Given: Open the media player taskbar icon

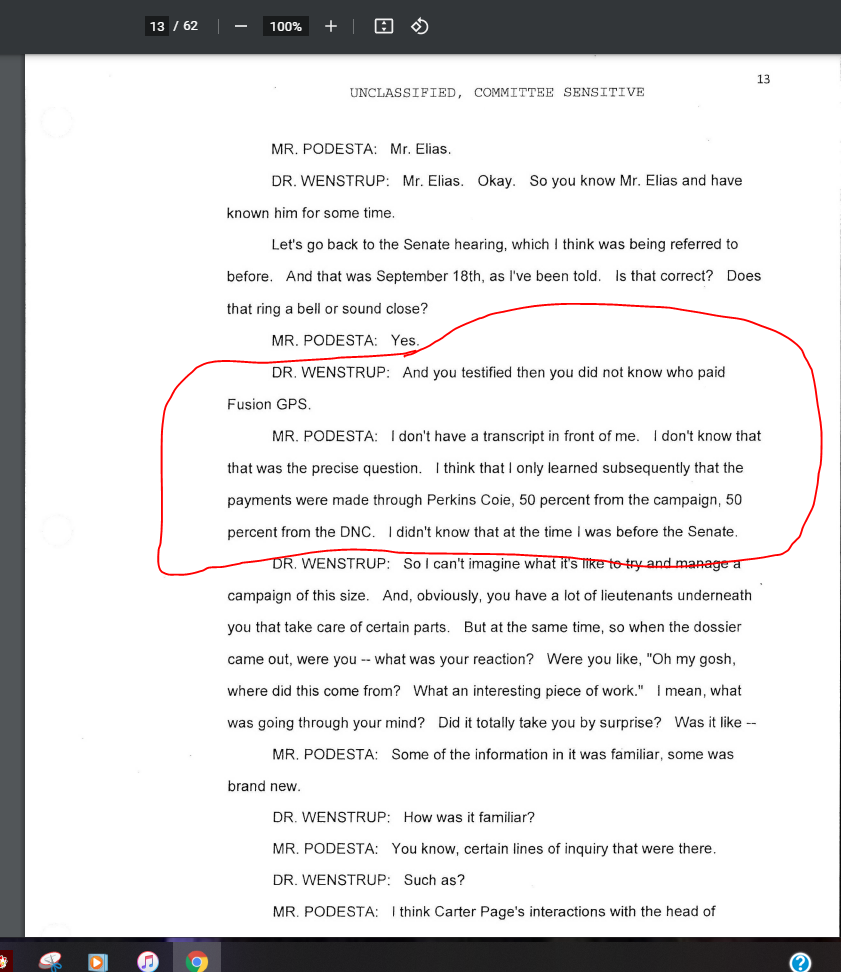Looking at the screenshot, I should pyautogui.click(x=97, y=961).
